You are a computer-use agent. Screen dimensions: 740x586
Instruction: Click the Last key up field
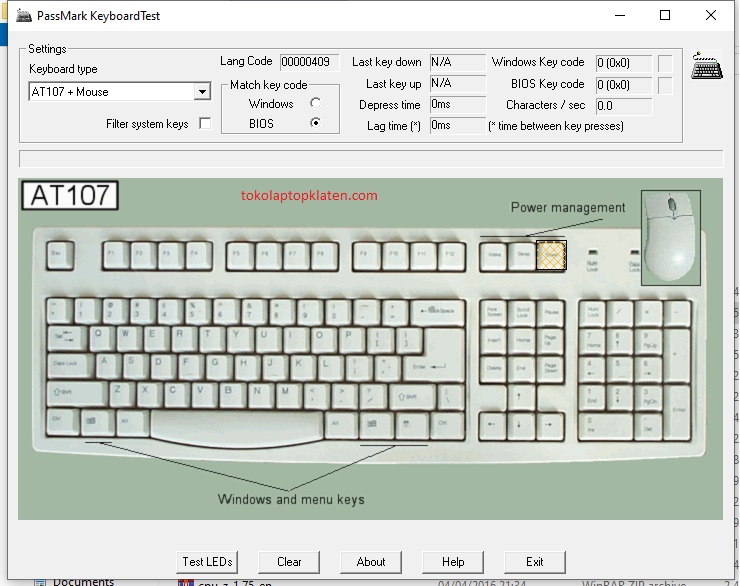tap(457, 84)
